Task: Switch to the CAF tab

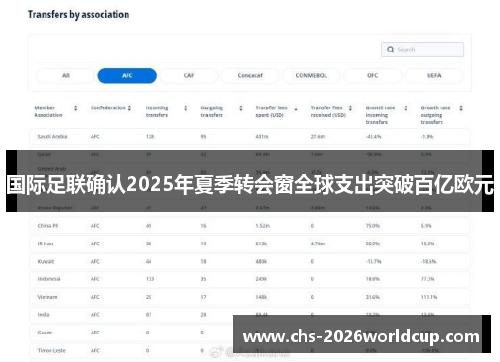Action: pos(189,75)
